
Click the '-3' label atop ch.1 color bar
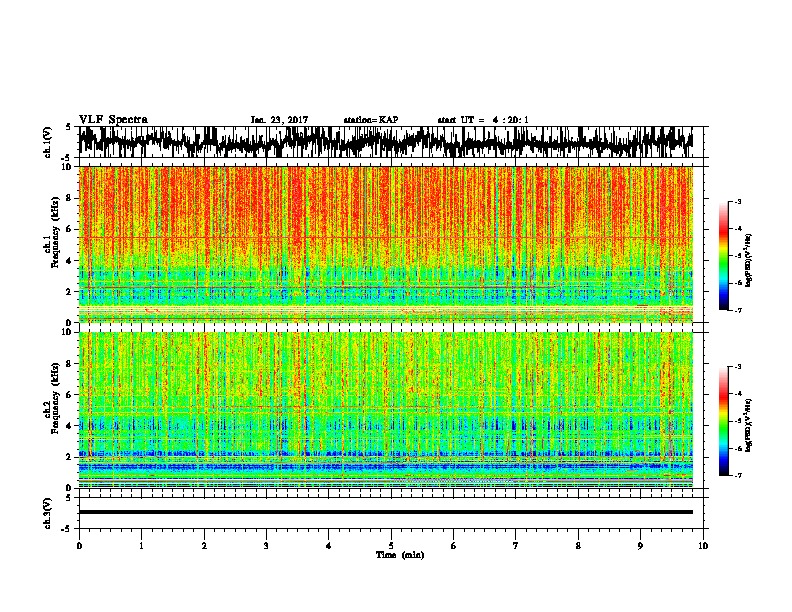(738, 202)
